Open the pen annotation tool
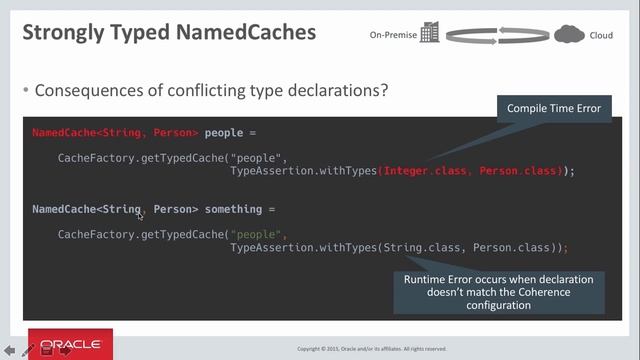The width and height of the screenshot is (640, 360). pyautogui.click(x=28, y=350)
